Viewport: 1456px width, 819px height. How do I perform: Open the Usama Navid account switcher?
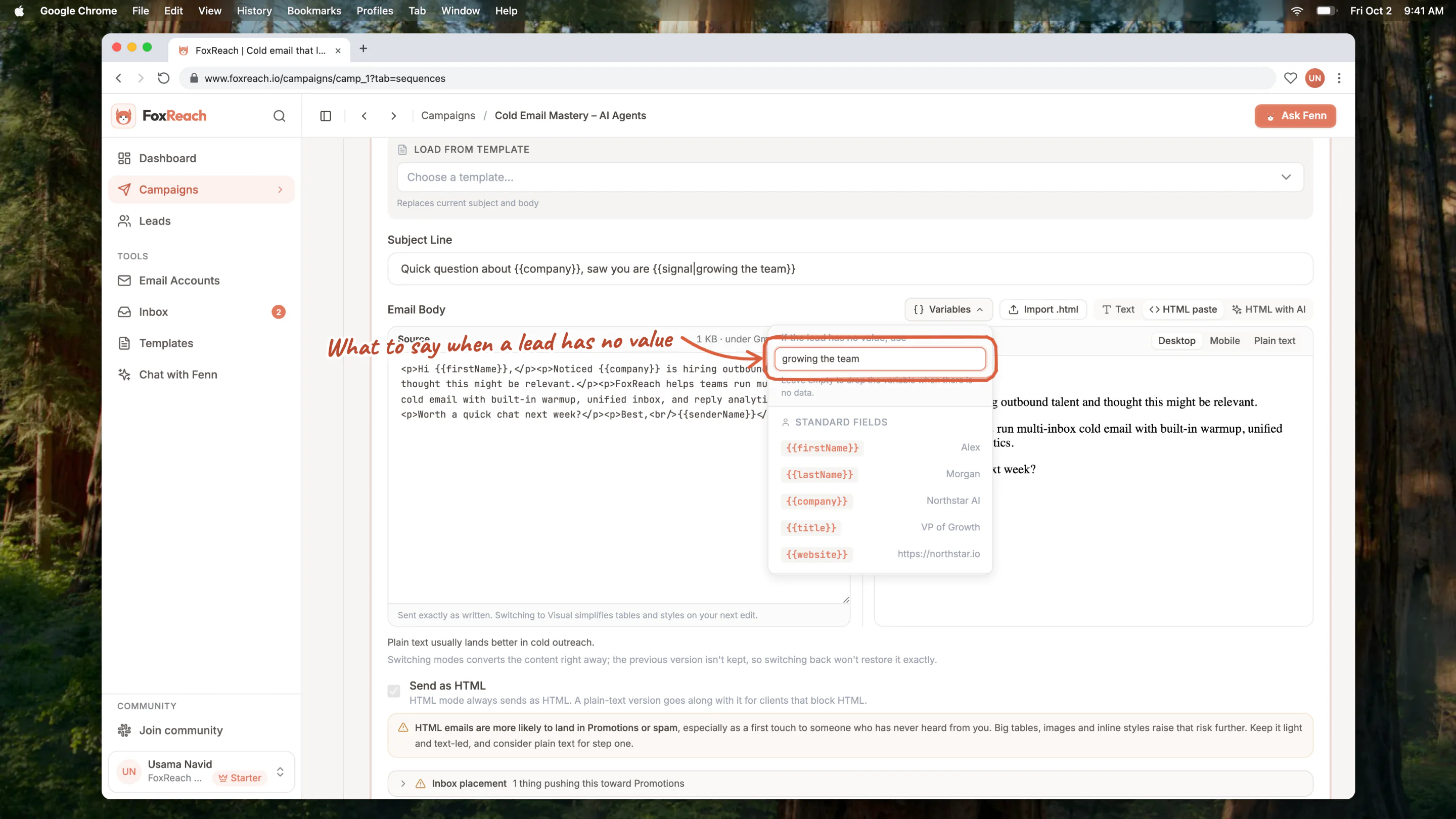click(201, 772)
